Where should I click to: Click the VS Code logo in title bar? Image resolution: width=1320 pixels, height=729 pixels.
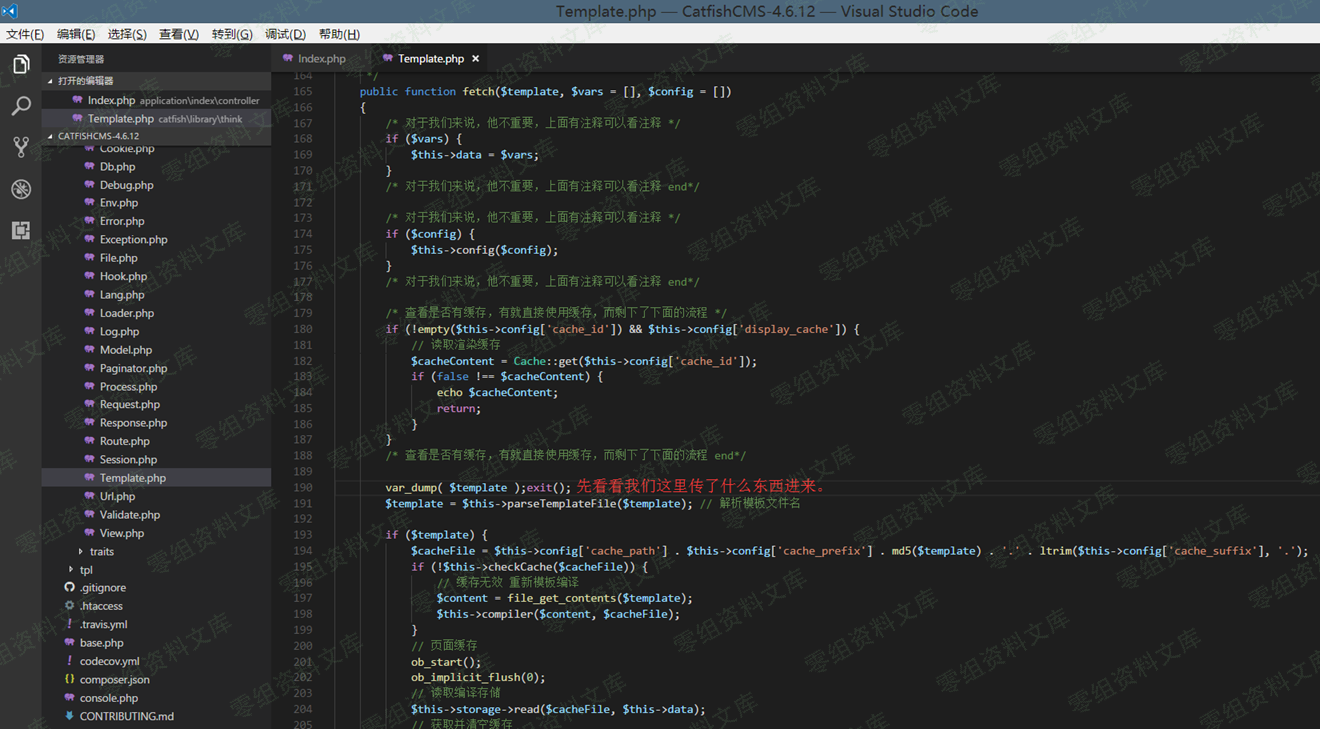tap(10, 11)
